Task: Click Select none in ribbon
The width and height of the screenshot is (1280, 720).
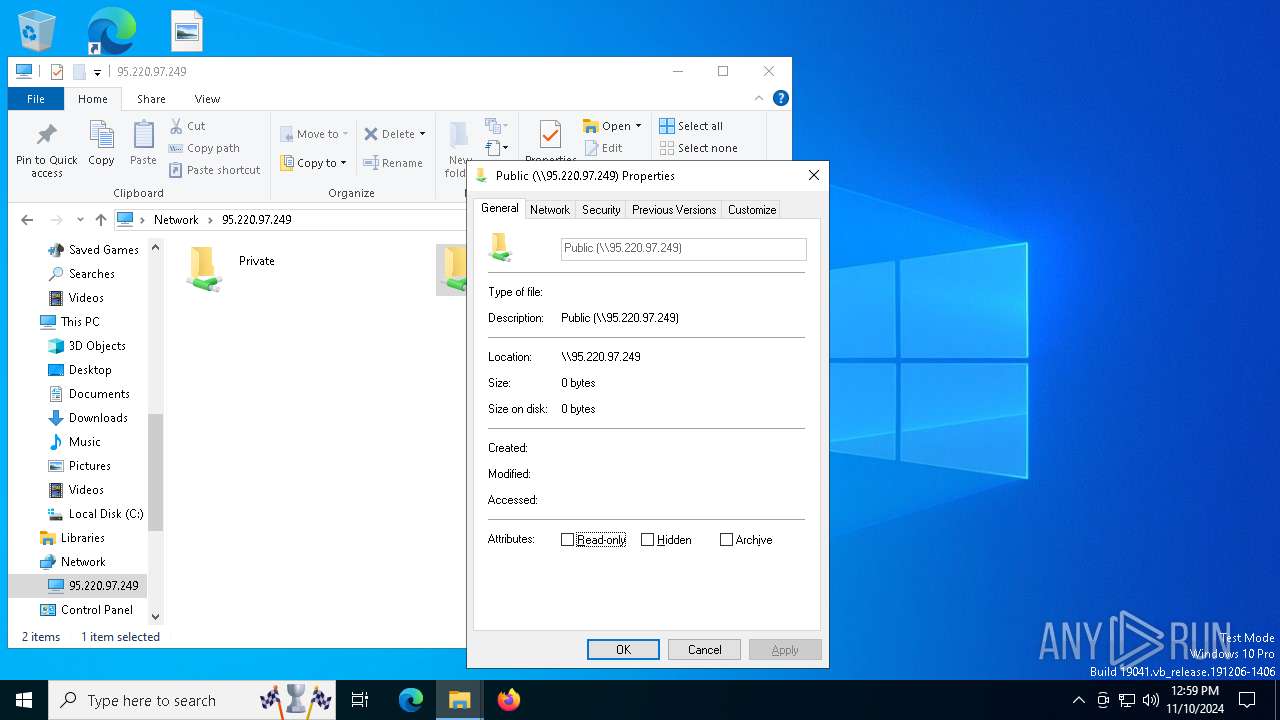Action: pos(698,148)
